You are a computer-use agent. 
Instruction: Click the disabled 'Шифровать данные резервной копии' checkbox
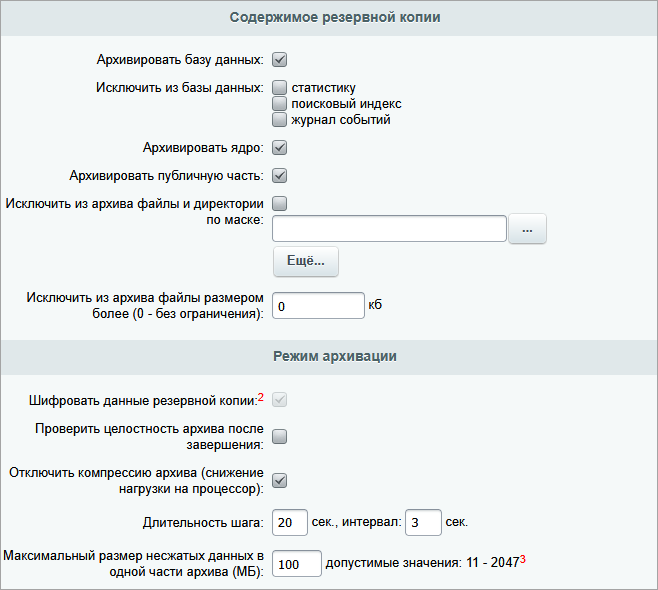(x=280, y=400)
